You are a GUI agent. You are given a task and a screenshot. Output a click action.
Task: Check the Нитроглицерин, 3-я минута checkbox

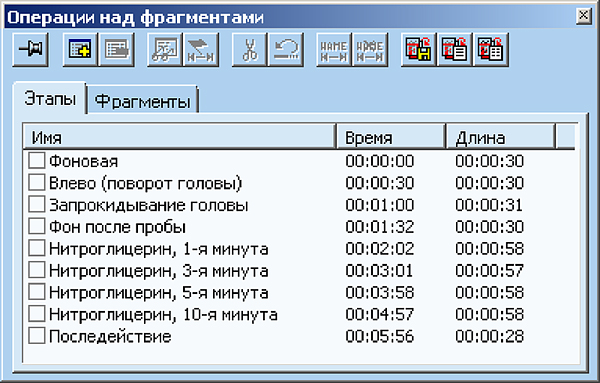36,270
